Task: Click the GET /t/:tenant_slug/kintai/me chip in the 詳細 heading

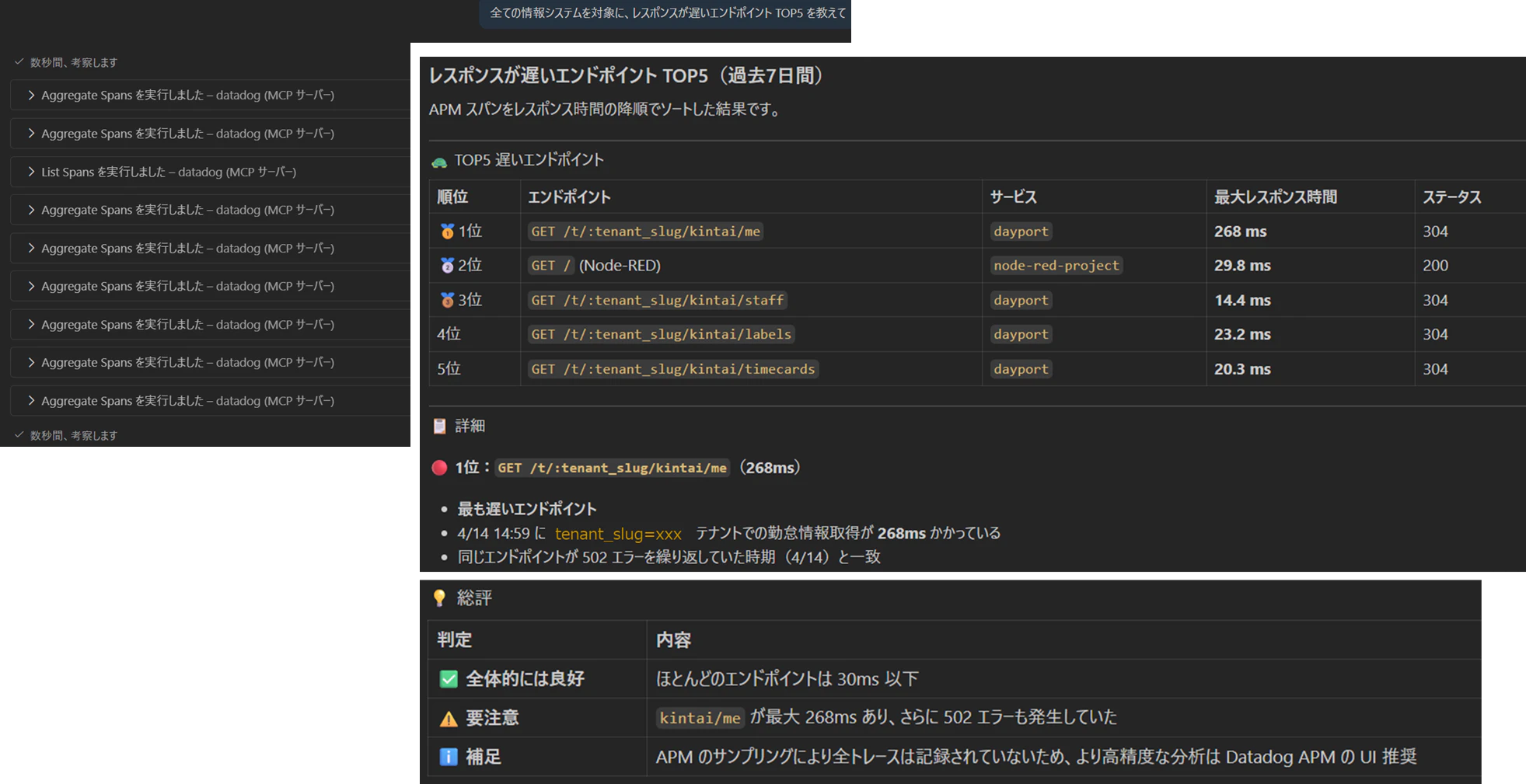Action: (x=612, y=468)
